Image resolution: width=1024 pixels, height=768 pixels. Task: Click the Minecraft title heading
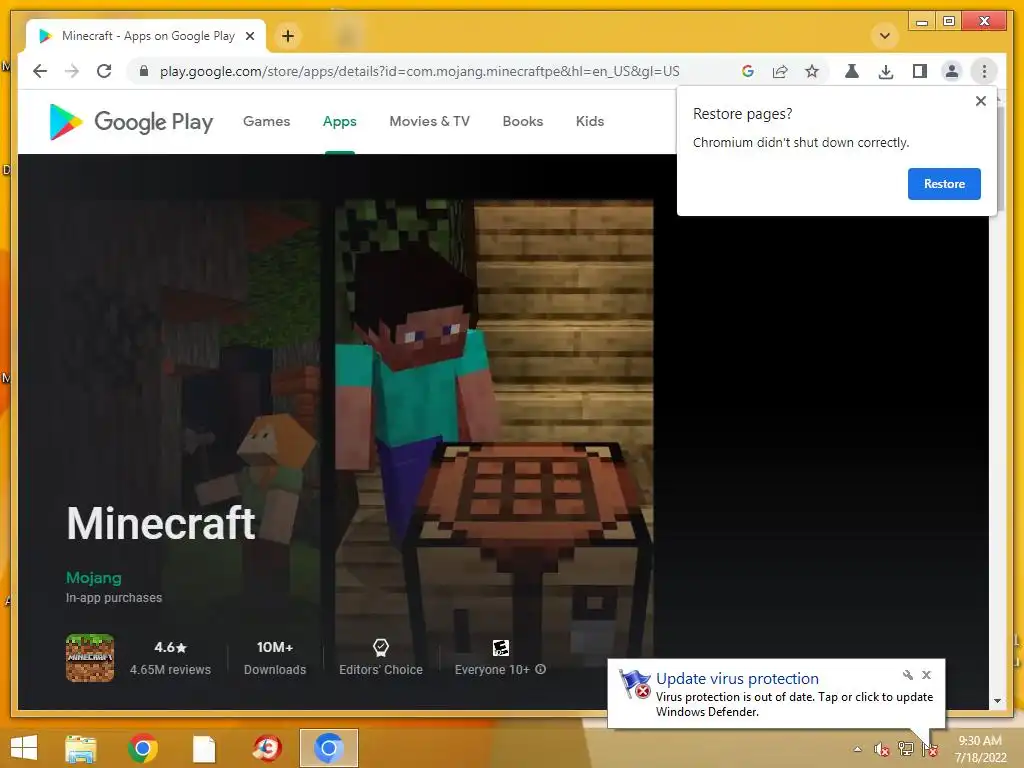click(161, 523)
